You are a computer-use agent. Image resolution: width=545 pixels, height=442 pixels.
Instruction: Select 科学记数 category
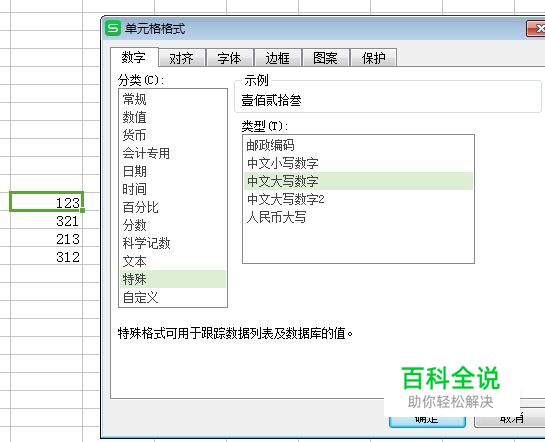(x=173, y=244)
